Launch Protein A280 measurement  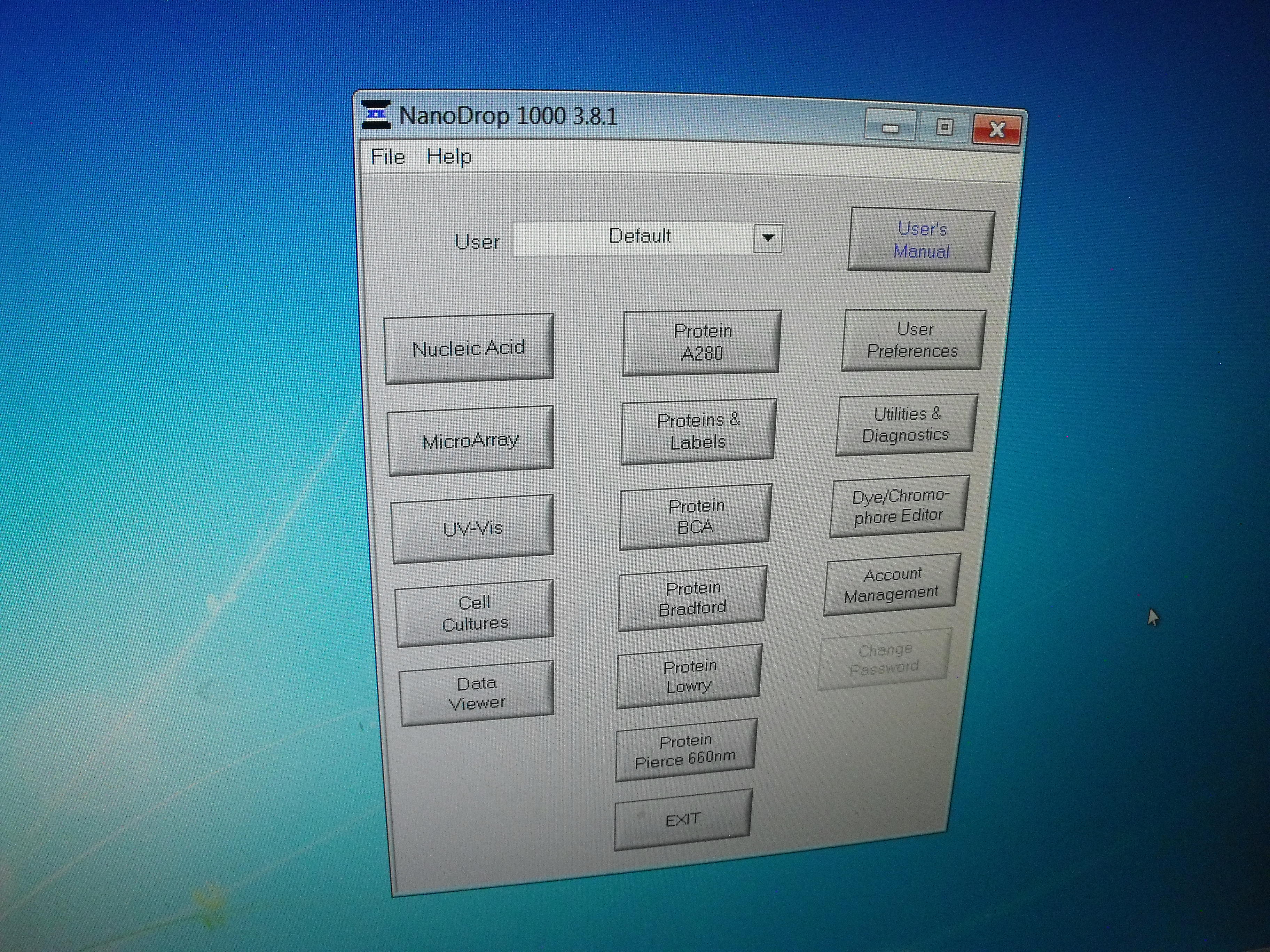pos(701,342)
